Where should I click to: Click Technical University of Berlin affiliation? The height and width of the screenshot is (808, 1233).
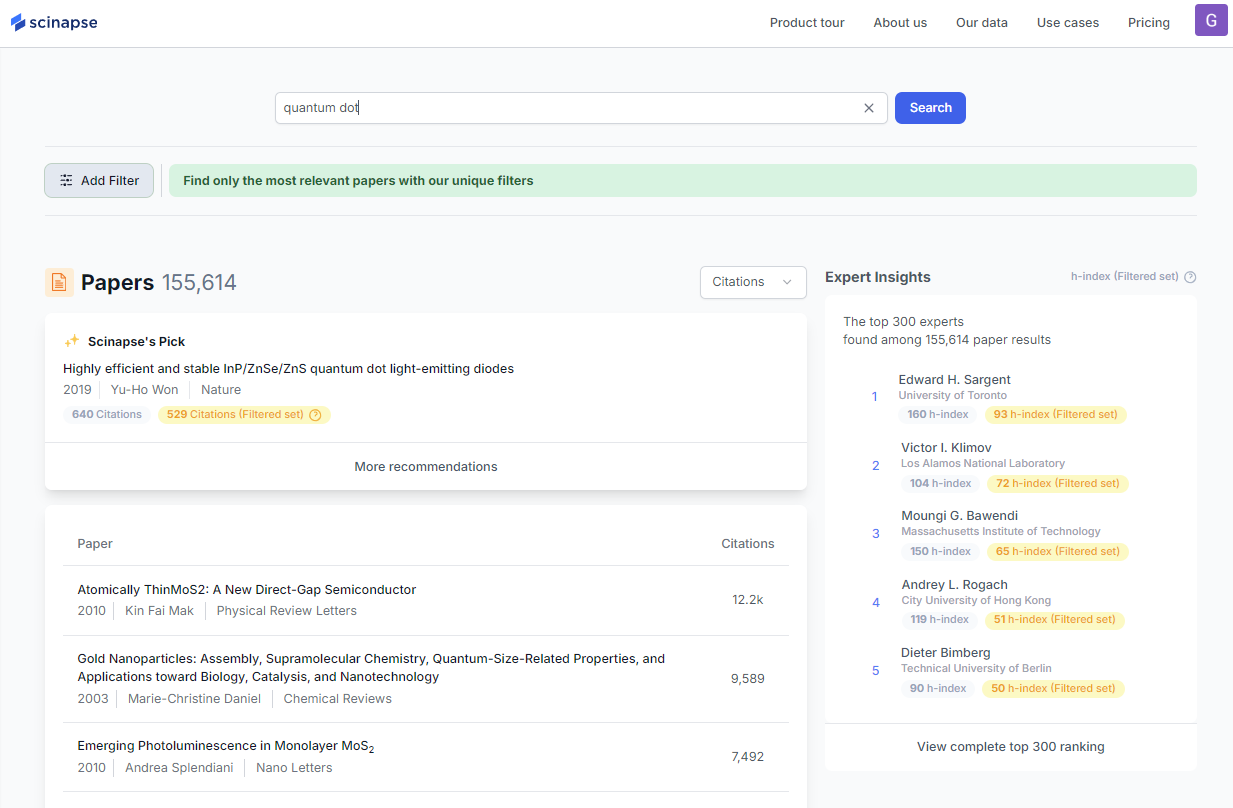(x=976, y=668)
